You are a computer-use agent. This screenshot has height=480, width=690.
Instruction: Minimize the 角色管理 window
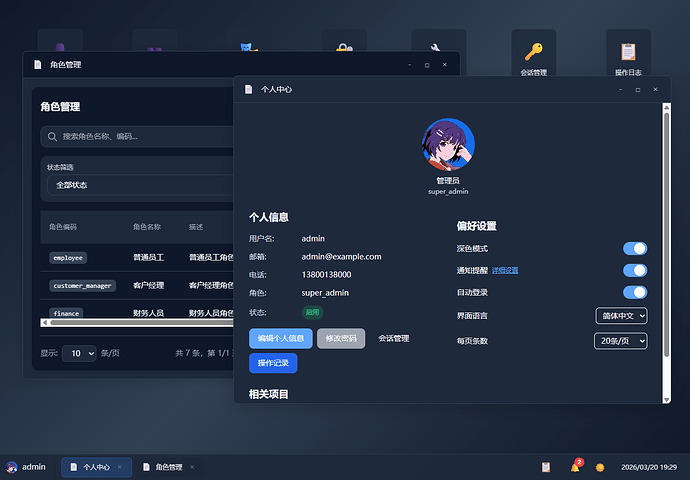[x=410, y=65]
